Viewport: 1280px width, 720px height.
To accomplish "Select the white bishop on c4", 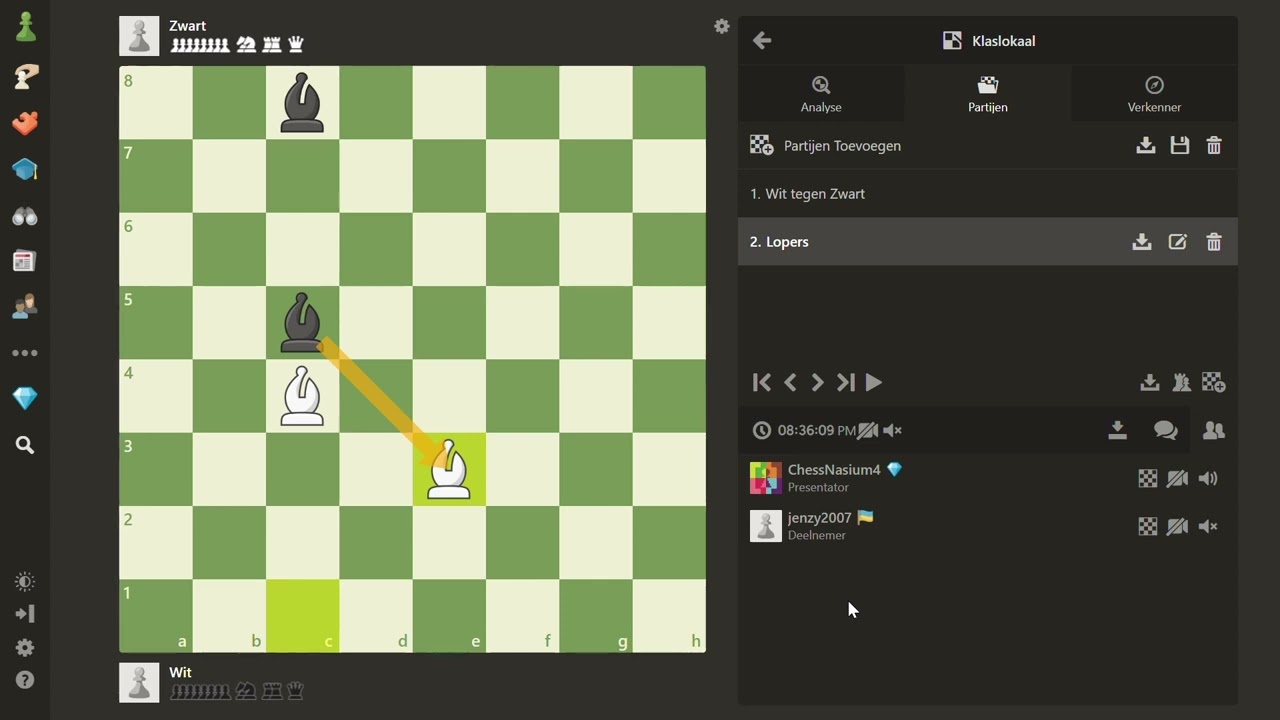I will coord(302,396).
